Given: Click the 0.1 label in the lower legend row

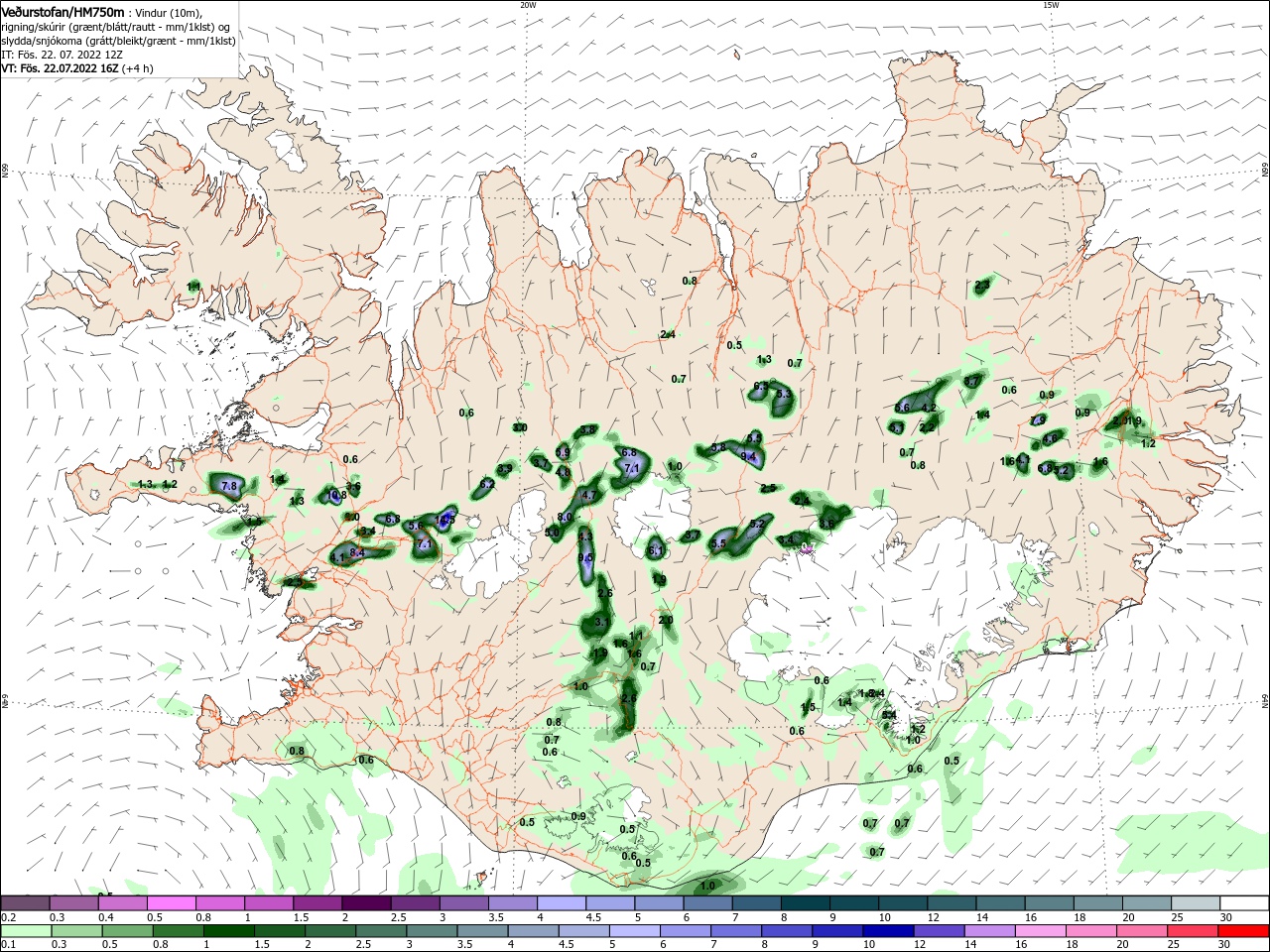Looking at the screenshot, I should click(8, 945).
